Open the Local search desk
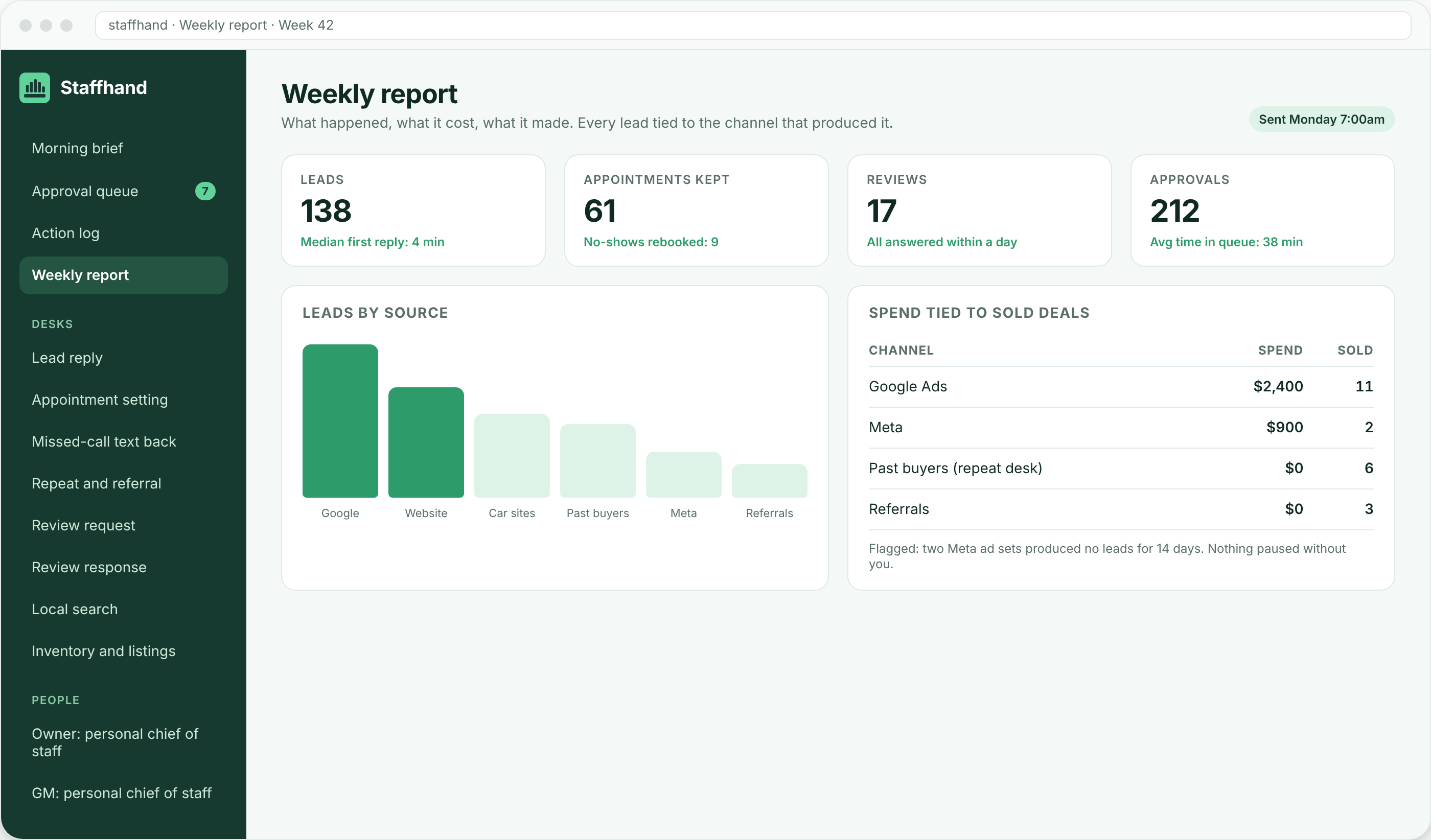 (x=123, y=610)
